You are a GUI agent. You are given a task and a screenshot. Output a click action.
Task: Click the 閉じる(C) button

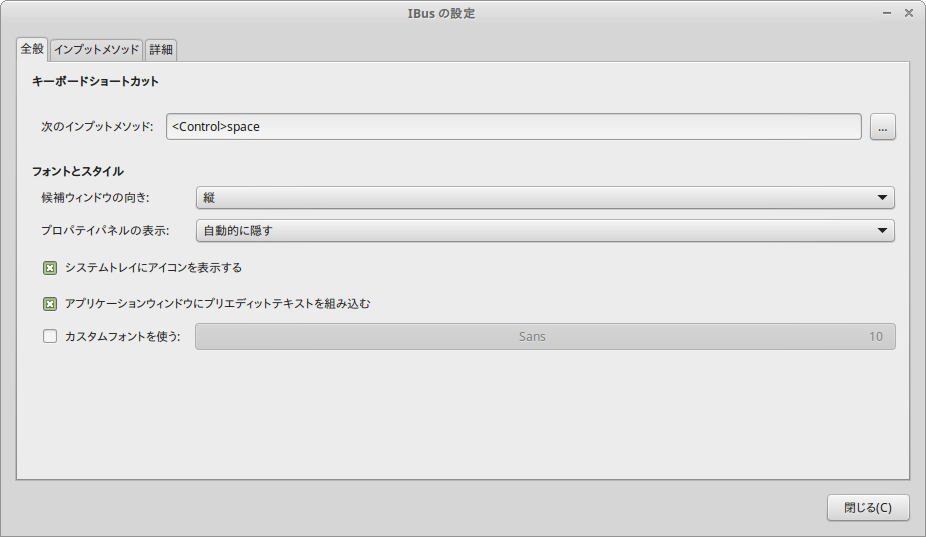click(x=868, y=507)
